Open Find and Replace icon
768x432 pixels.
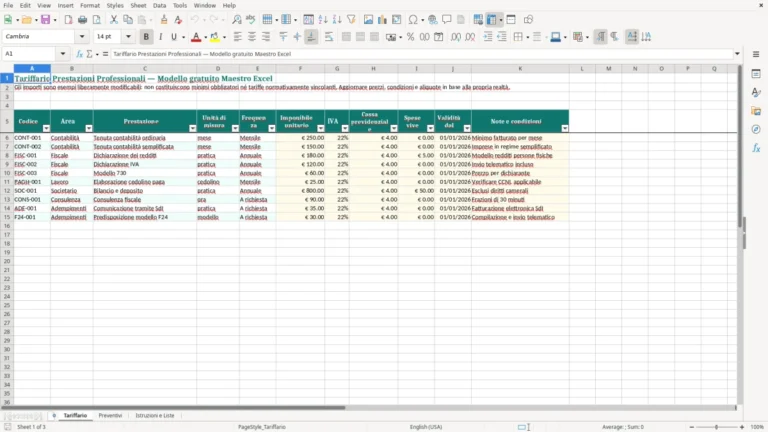237,20
